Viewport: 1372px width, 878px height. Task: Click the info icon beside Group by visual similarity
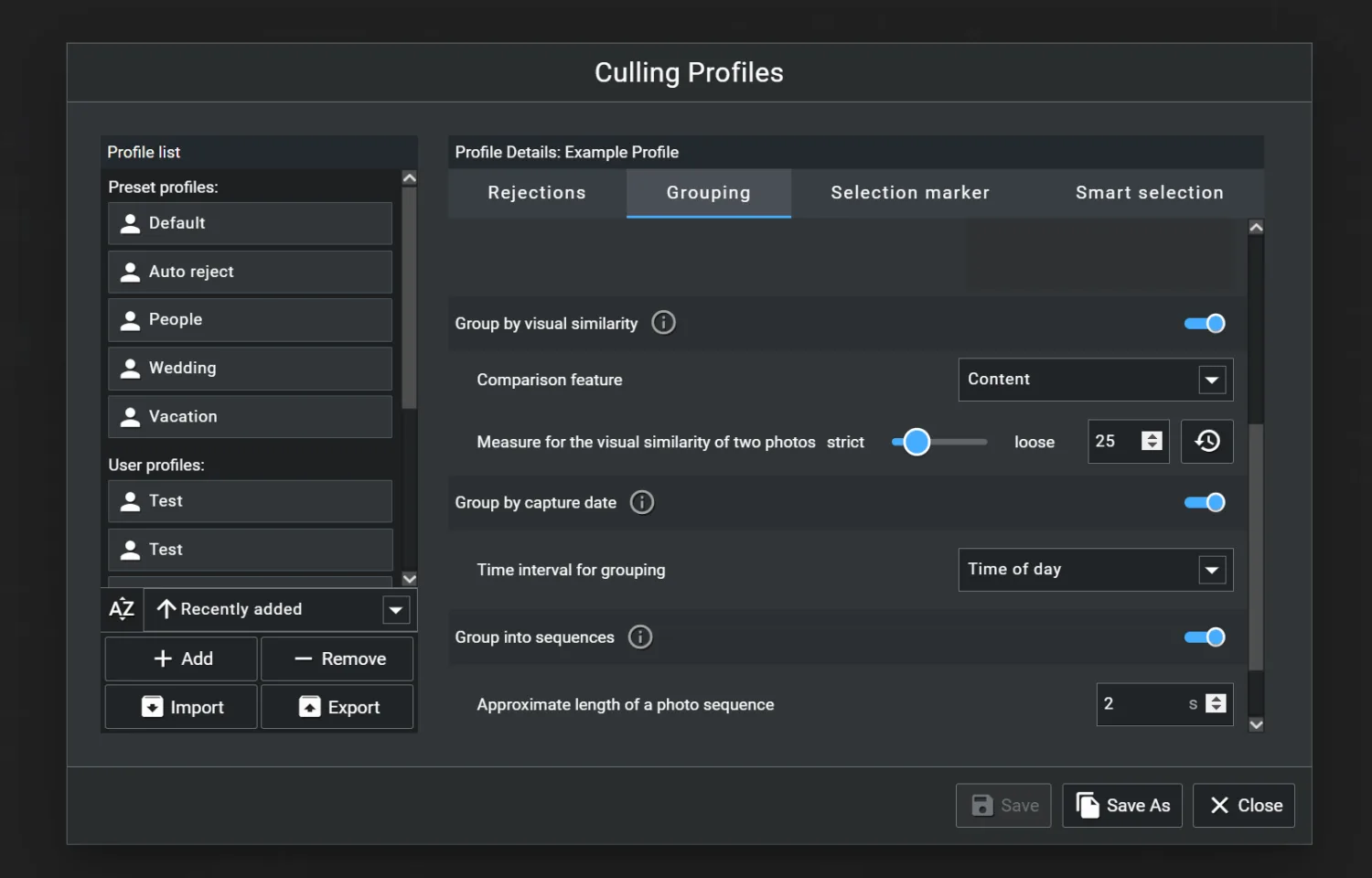tap(663, 323)
